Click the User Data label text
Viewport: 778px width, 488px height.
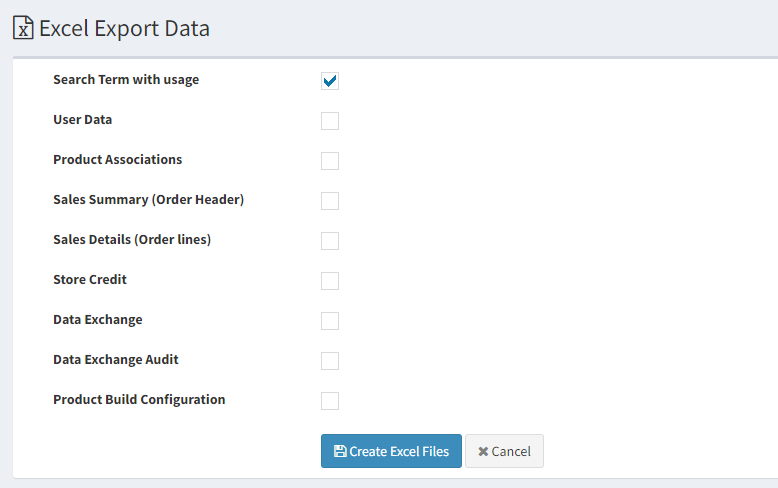pos(82,120)
